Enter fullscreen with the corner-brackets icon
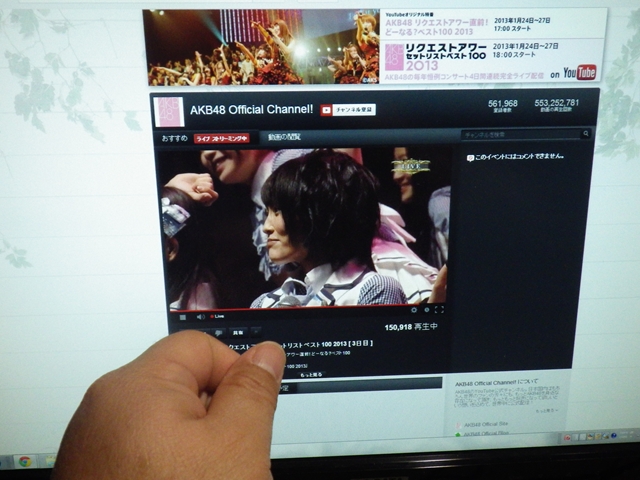Screen dimensions: 640x480 [439, 310]
